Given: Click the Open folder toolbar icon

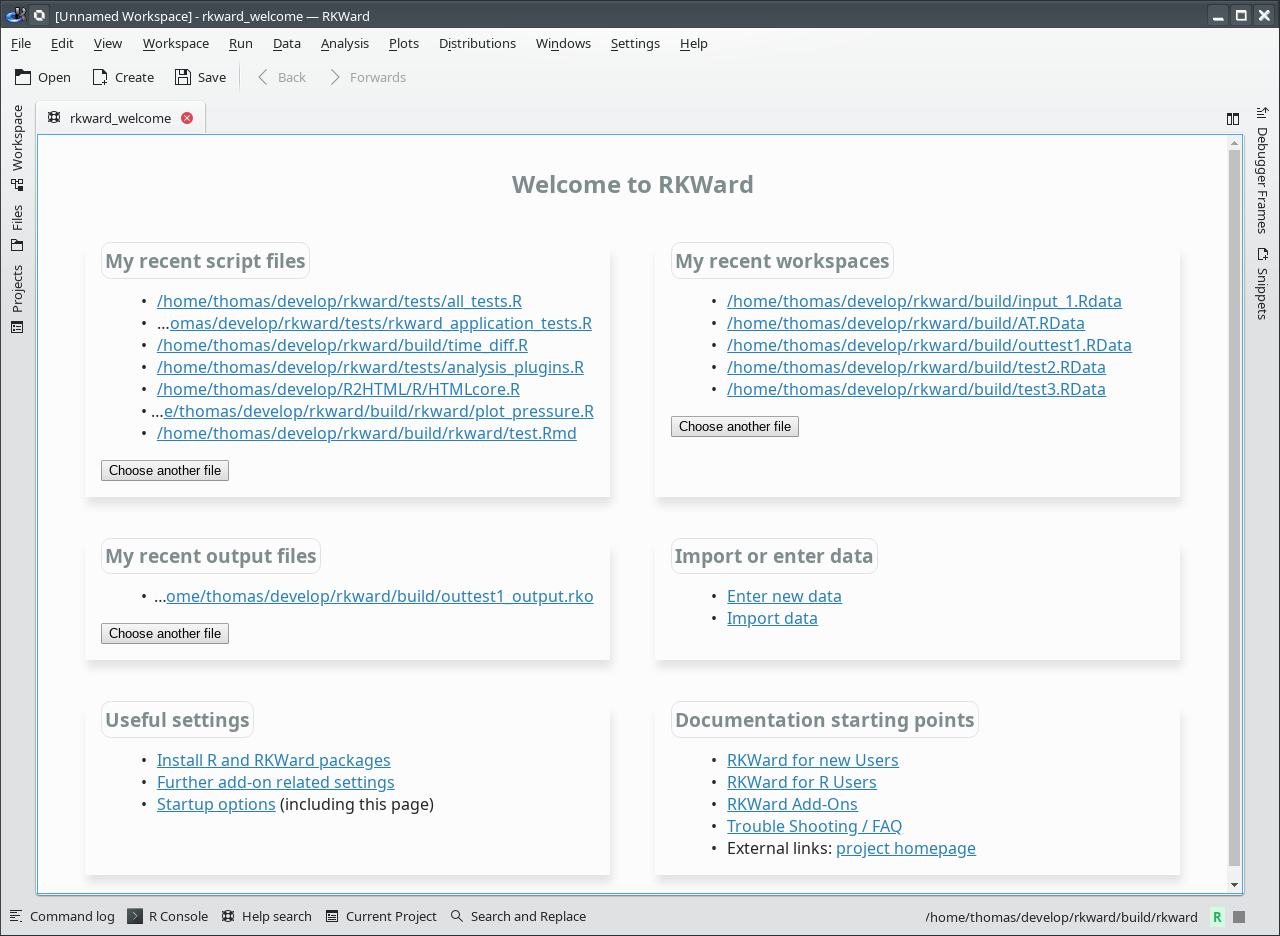Looking at the screenshot, I should (23, 77).
